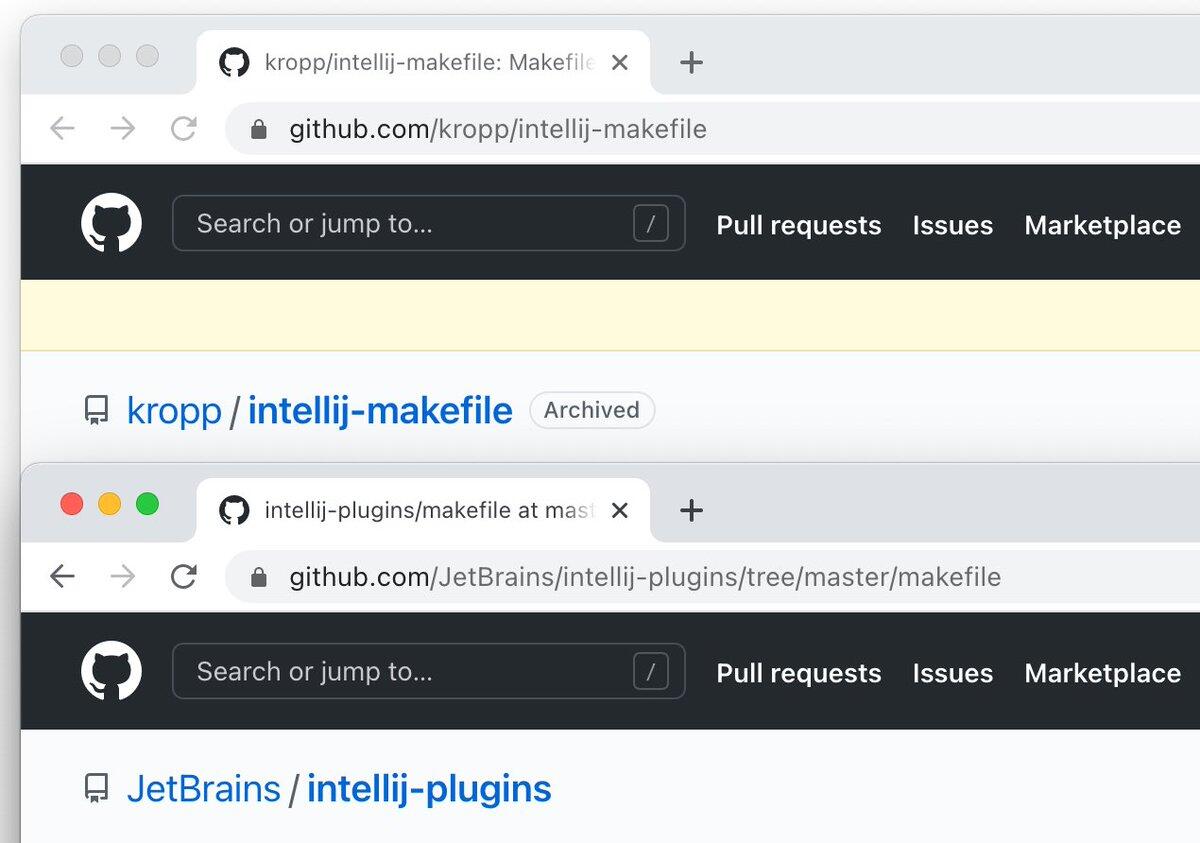The width and height of the screenshot is (1200, 843).
Task: Click the lock icon beside the JetBrains URL
Action: 259,577
